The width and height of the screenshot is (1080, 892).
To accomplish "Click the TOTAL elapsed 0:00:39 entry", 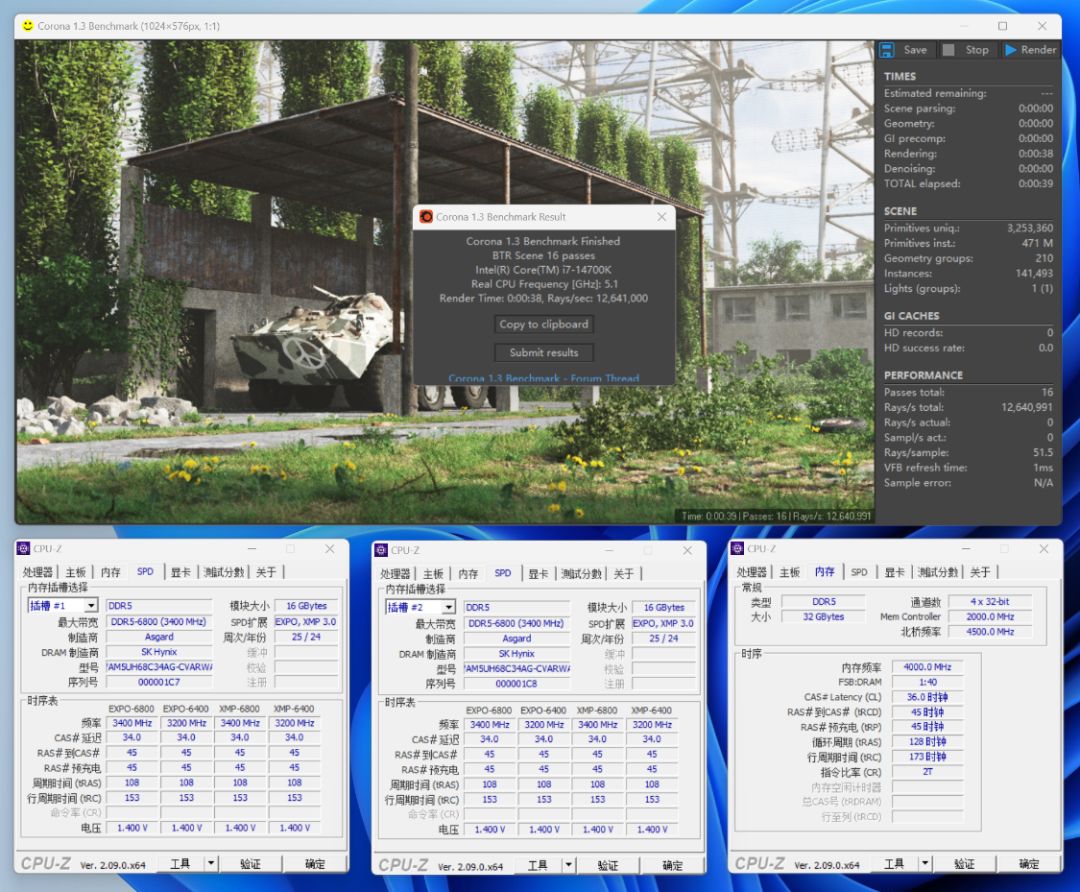I will (x=968, y=184).
